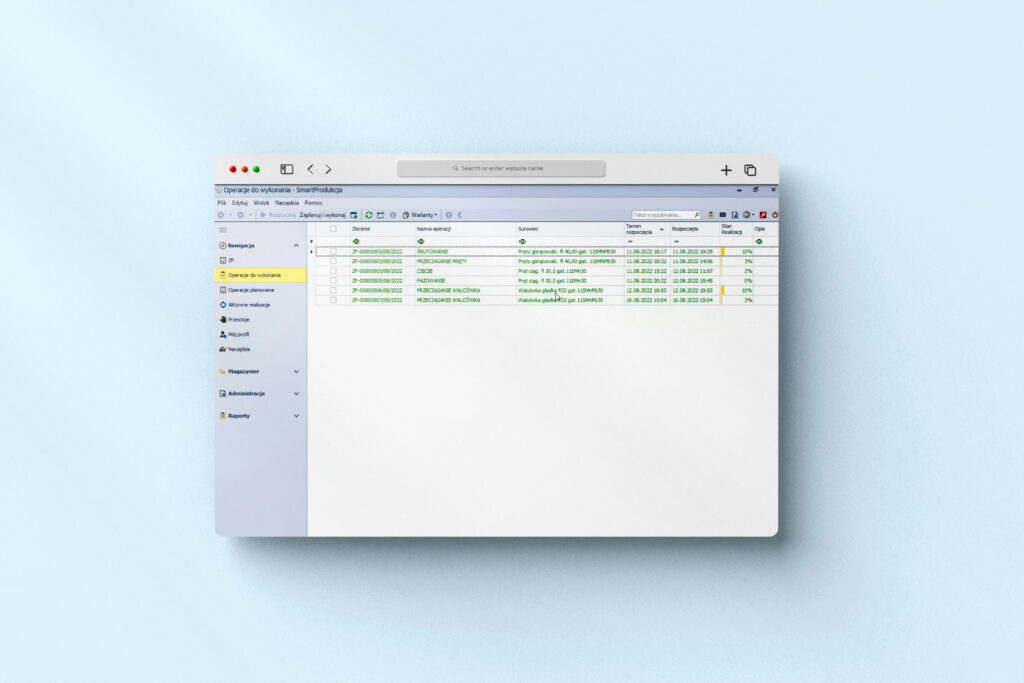Check the CIĘCIE operation row checkbox
The width and height of the screenshot is (1024, 683).
[334, 271]
